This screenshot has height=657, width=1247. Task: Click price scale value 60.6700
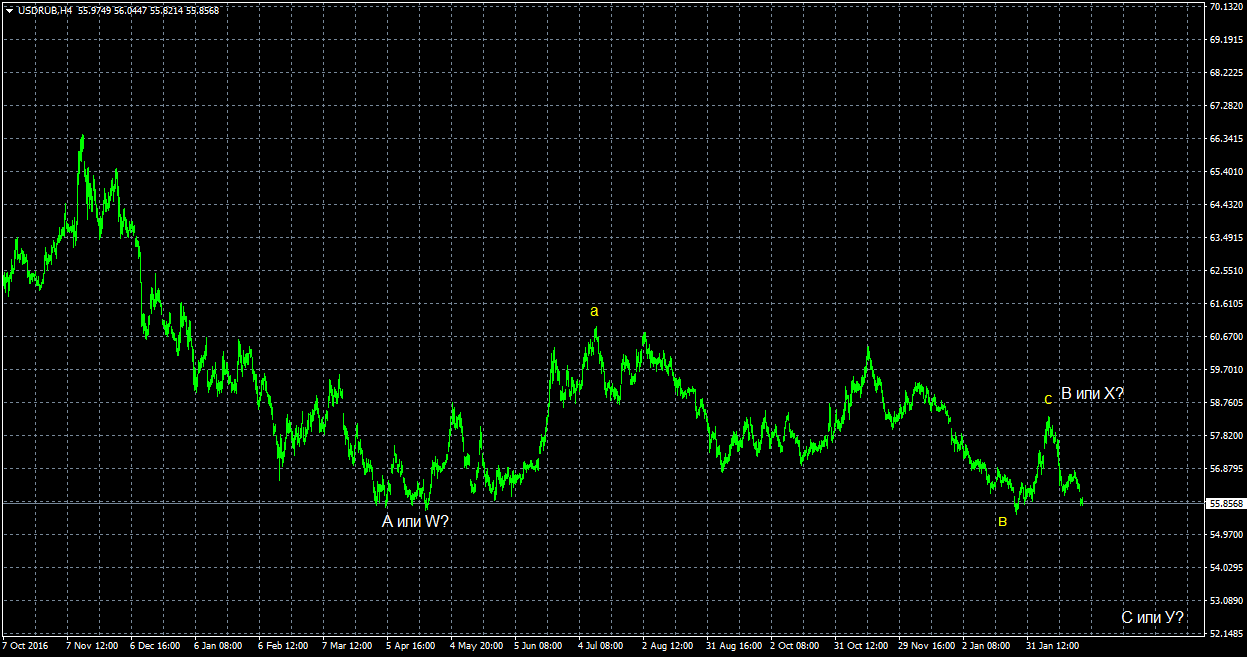[1224, 337]
